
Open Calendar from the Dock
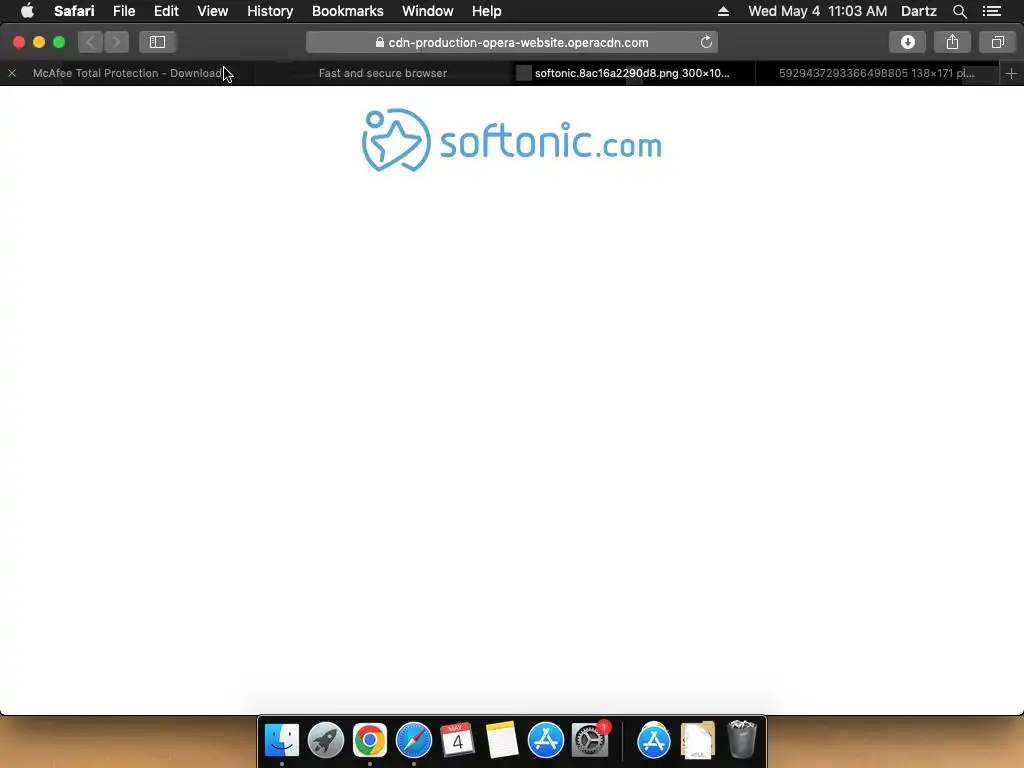[x=457, y=741]
